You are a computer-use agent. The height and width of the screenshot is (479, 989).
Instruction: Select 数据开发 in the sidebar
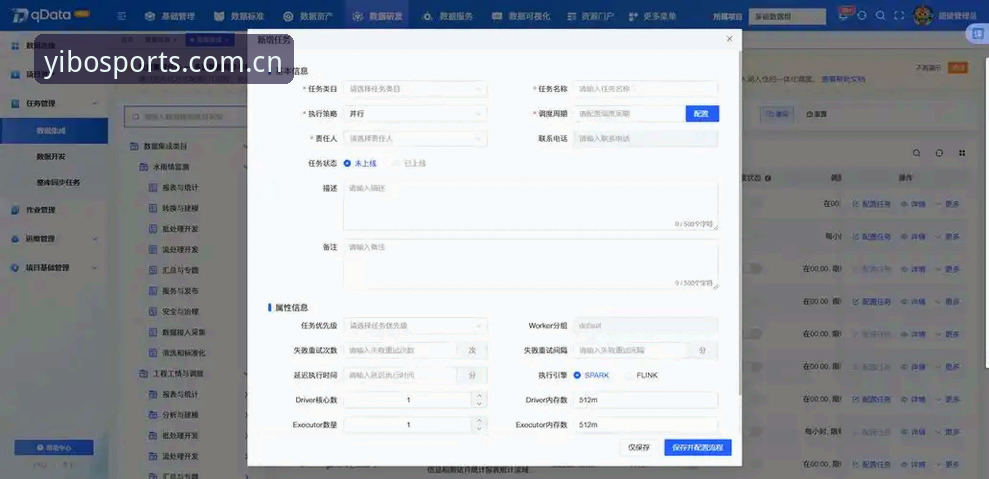[50, 156]
